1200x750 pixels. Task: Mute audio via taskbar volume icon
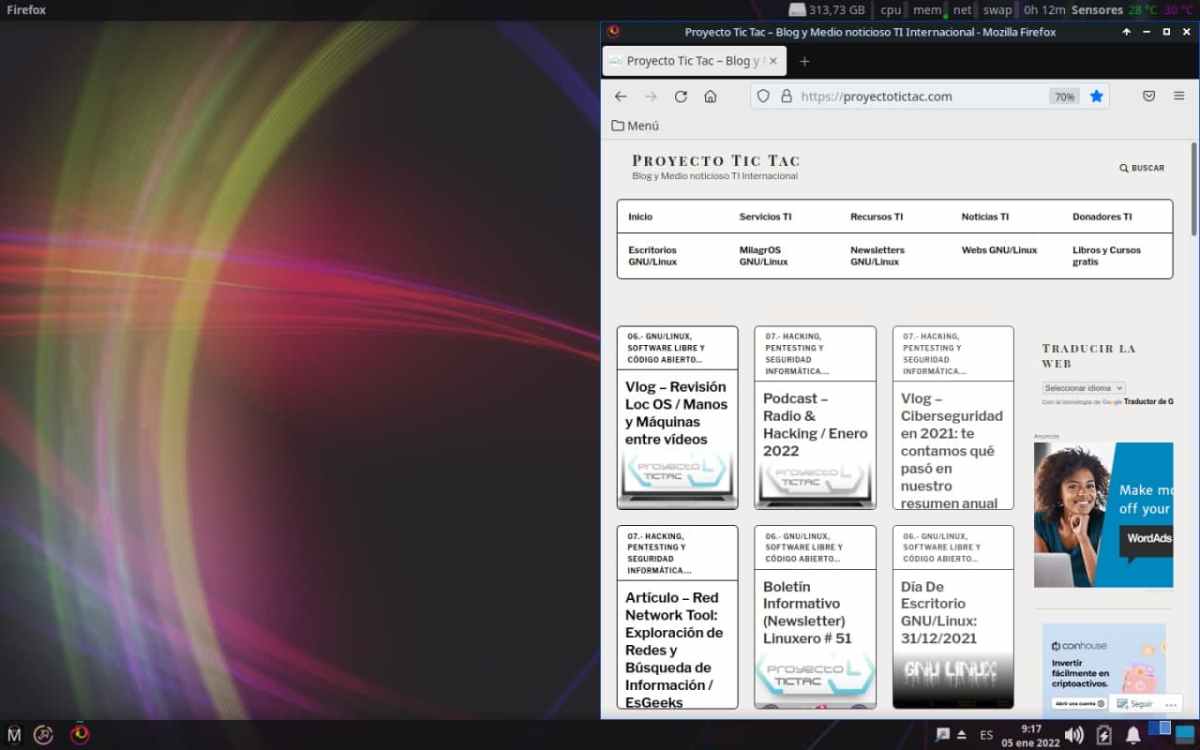pyautogui.click(x=1074, y=735)
